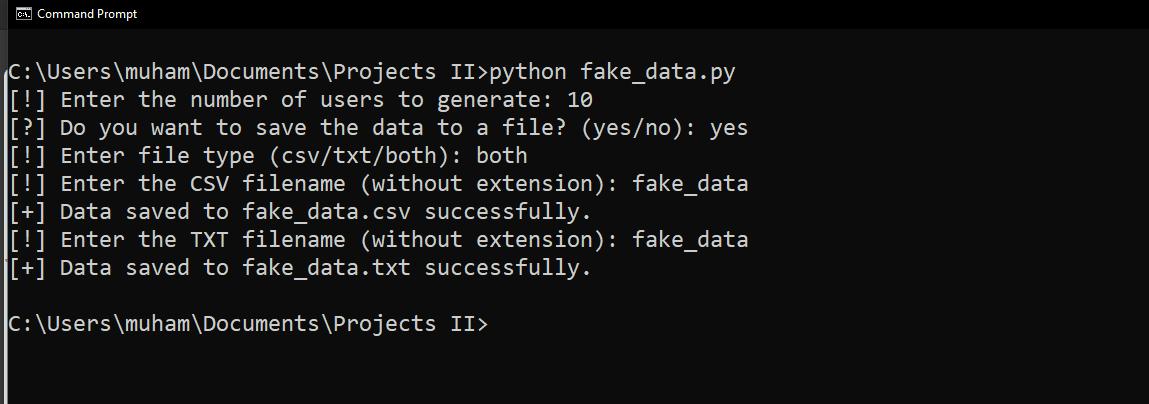The height and width of the screenshot is (404, 1149).
Task: Click the "python" command word
Action: click(528, 72)
